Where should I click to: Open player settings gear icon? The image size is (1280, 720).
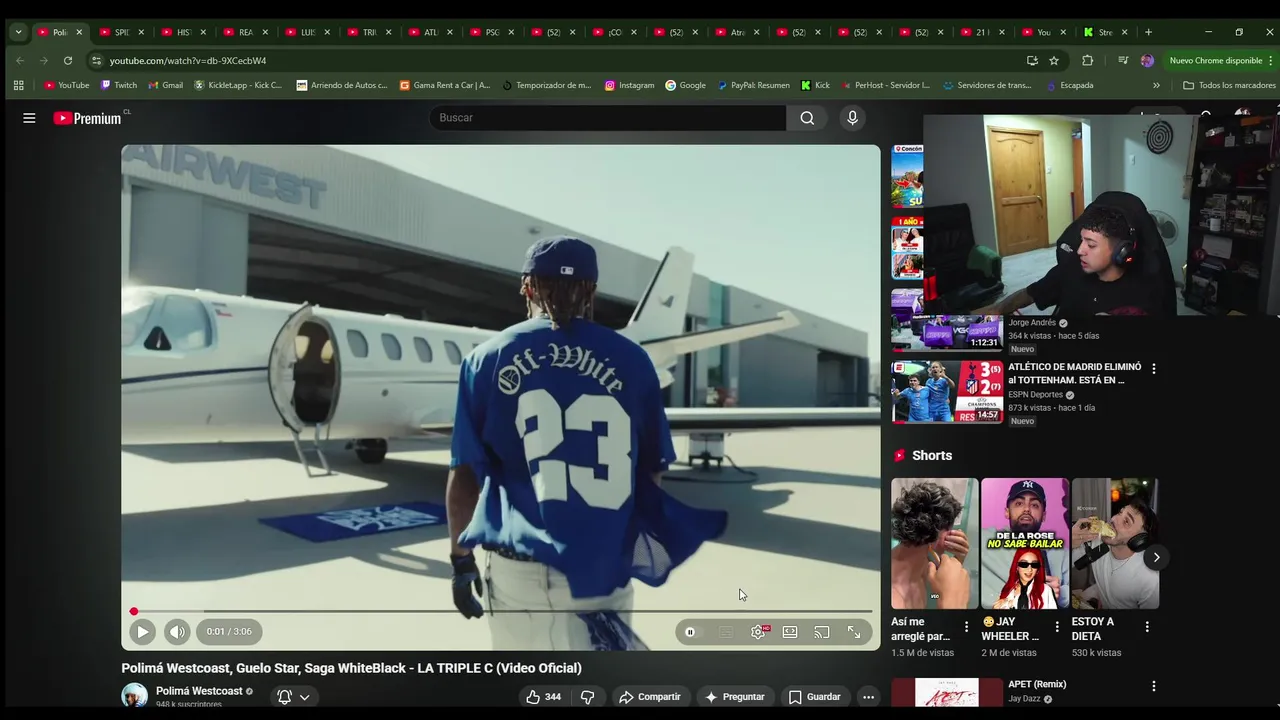pos(758,632)
